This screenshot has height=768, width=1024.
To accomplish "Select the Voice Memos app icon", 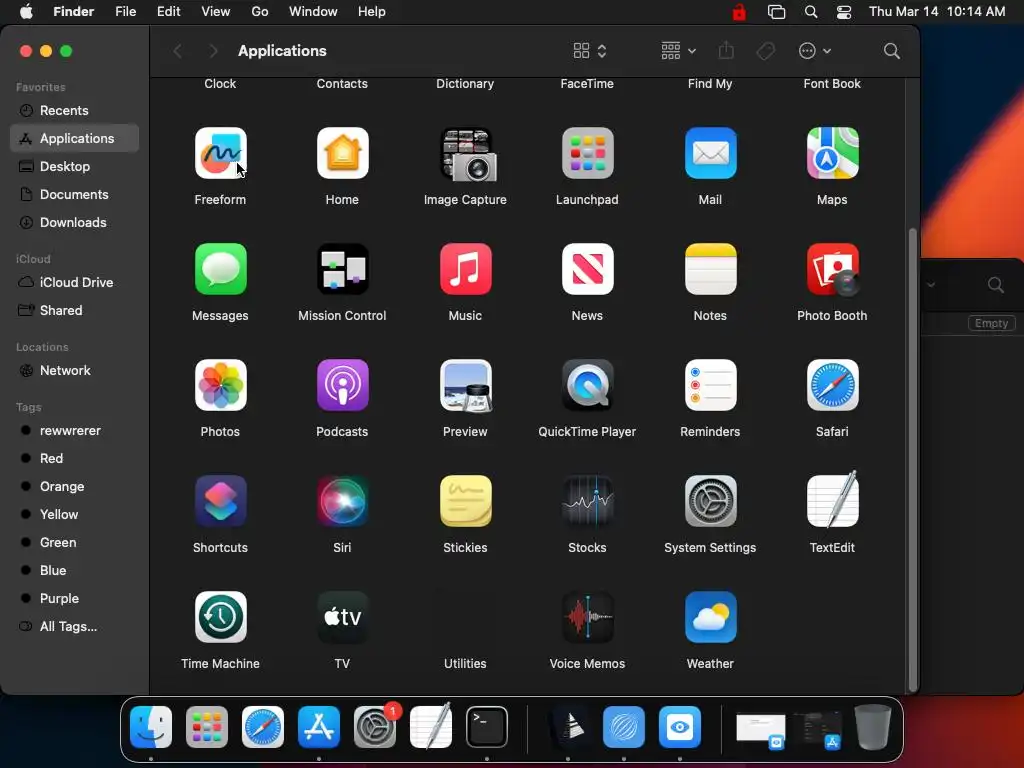I will pyautogui.click(x=587, y=616).
